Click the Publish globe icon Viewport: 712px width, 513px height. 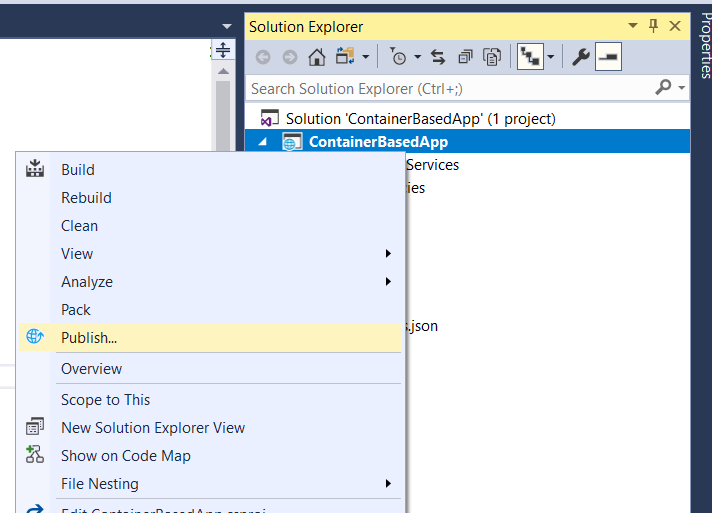click(x=35, y=336)
